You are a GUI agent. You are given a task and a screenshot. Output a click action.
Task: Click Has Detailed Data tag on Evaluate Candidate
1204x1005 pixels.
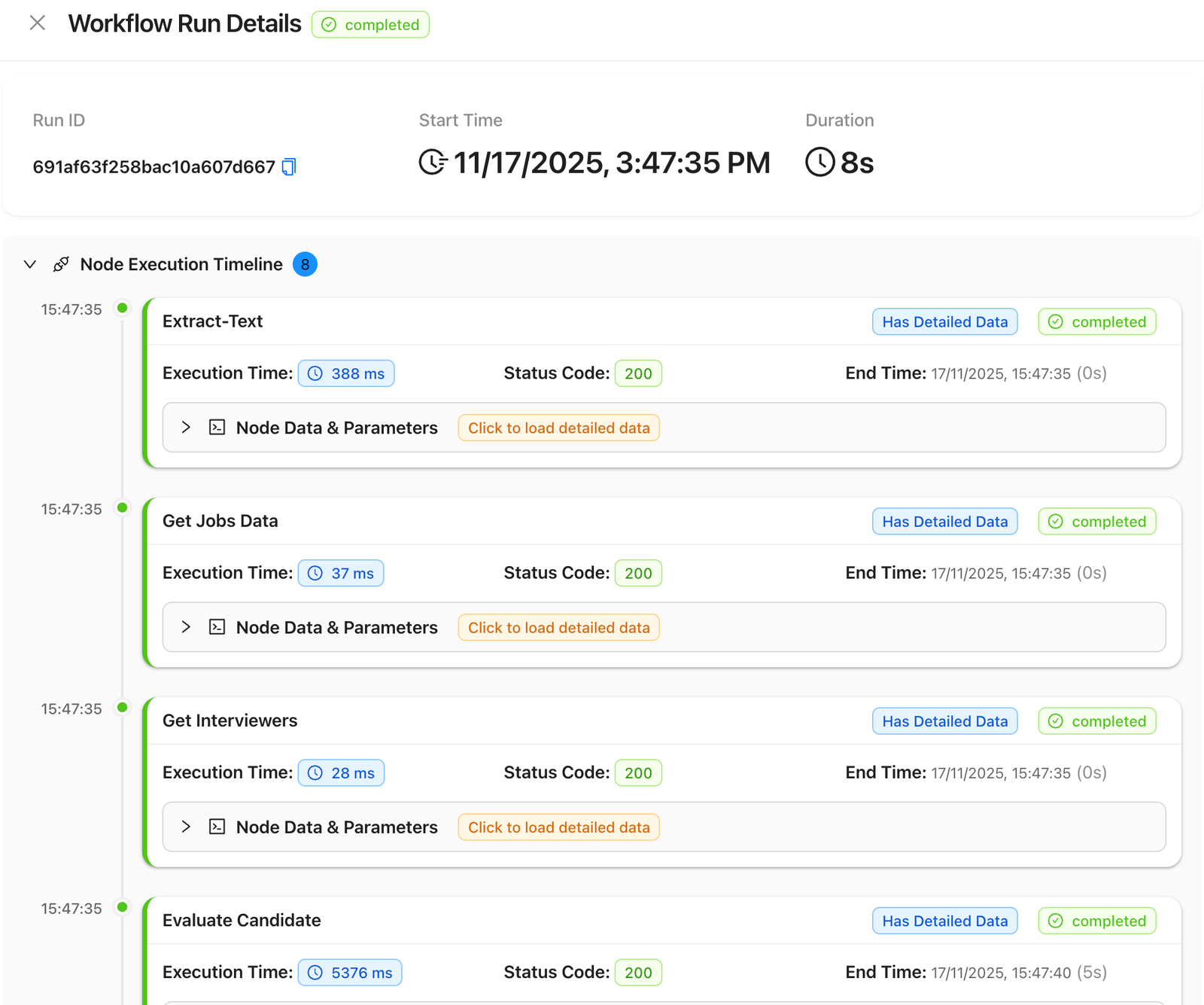tap(944, 921)
